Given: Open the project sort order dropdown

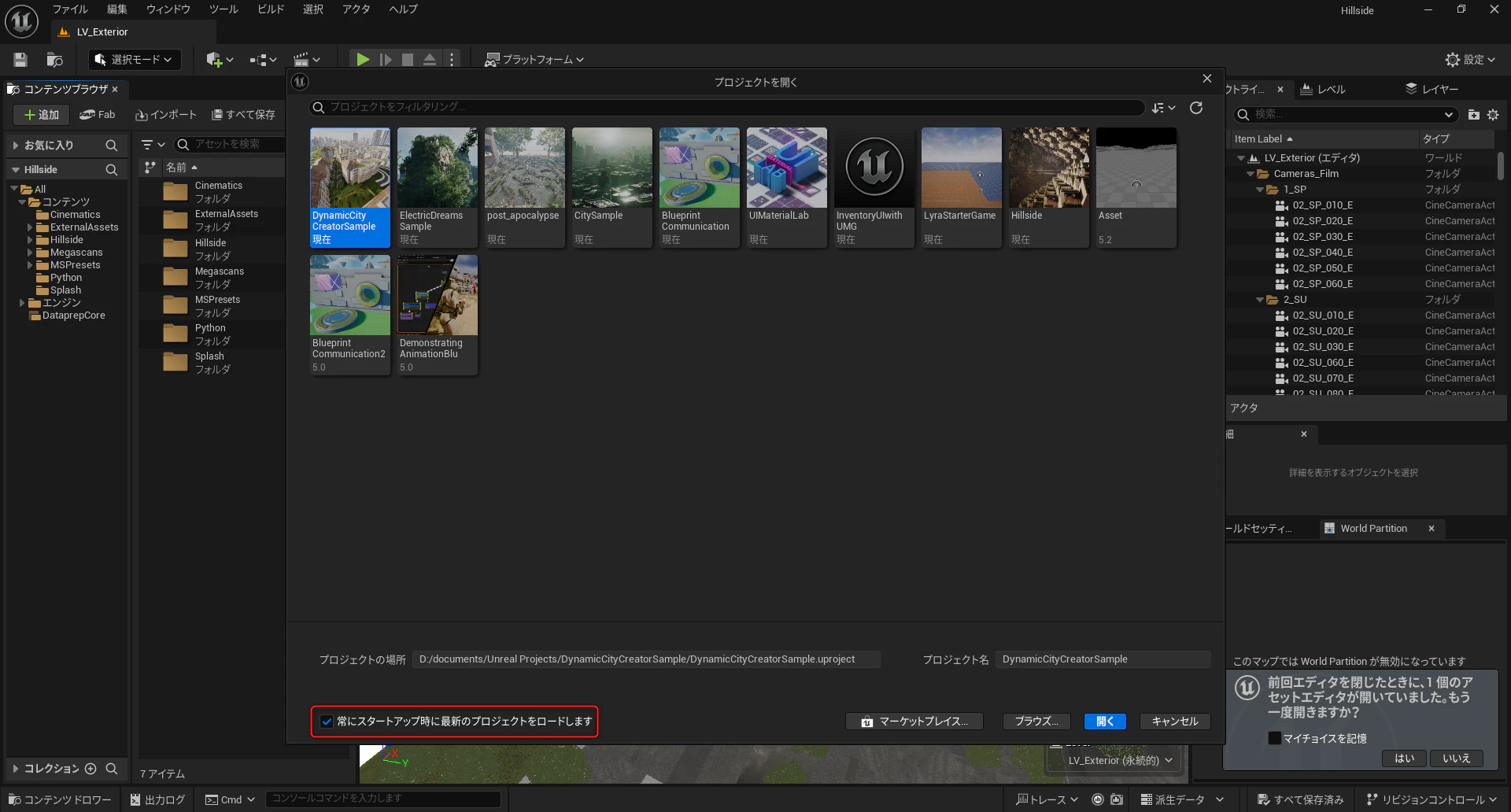Looking at the screenshot, I should 1163,108.
